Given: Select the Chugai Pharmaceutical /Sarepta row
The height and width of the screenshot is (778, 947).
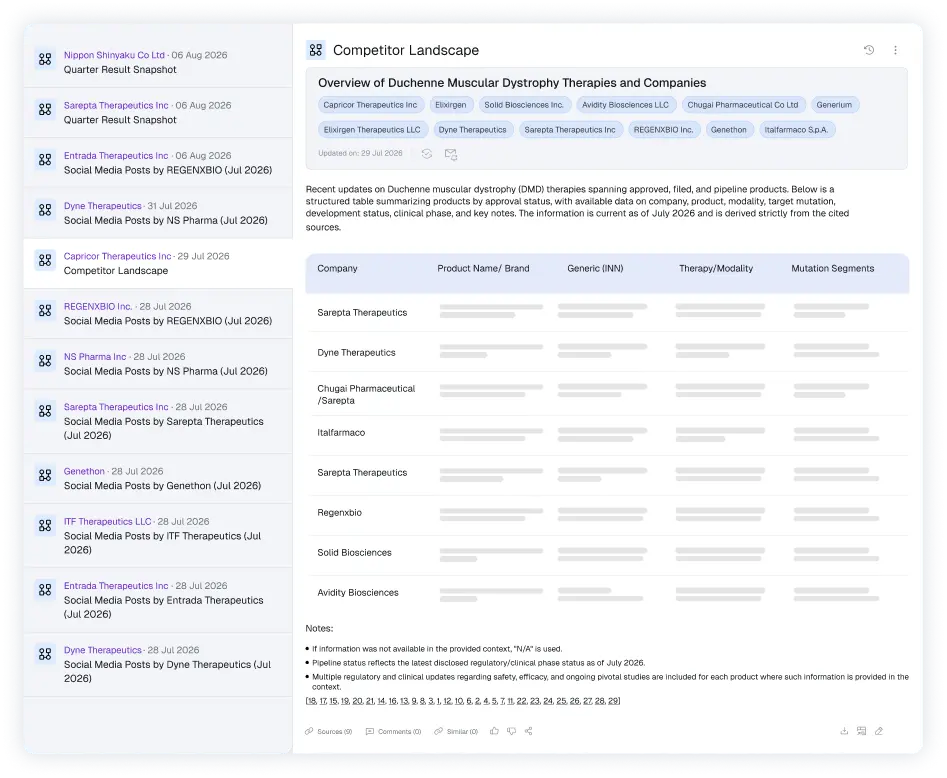Looking at the screenshot, I should click(x=607, y=394).
